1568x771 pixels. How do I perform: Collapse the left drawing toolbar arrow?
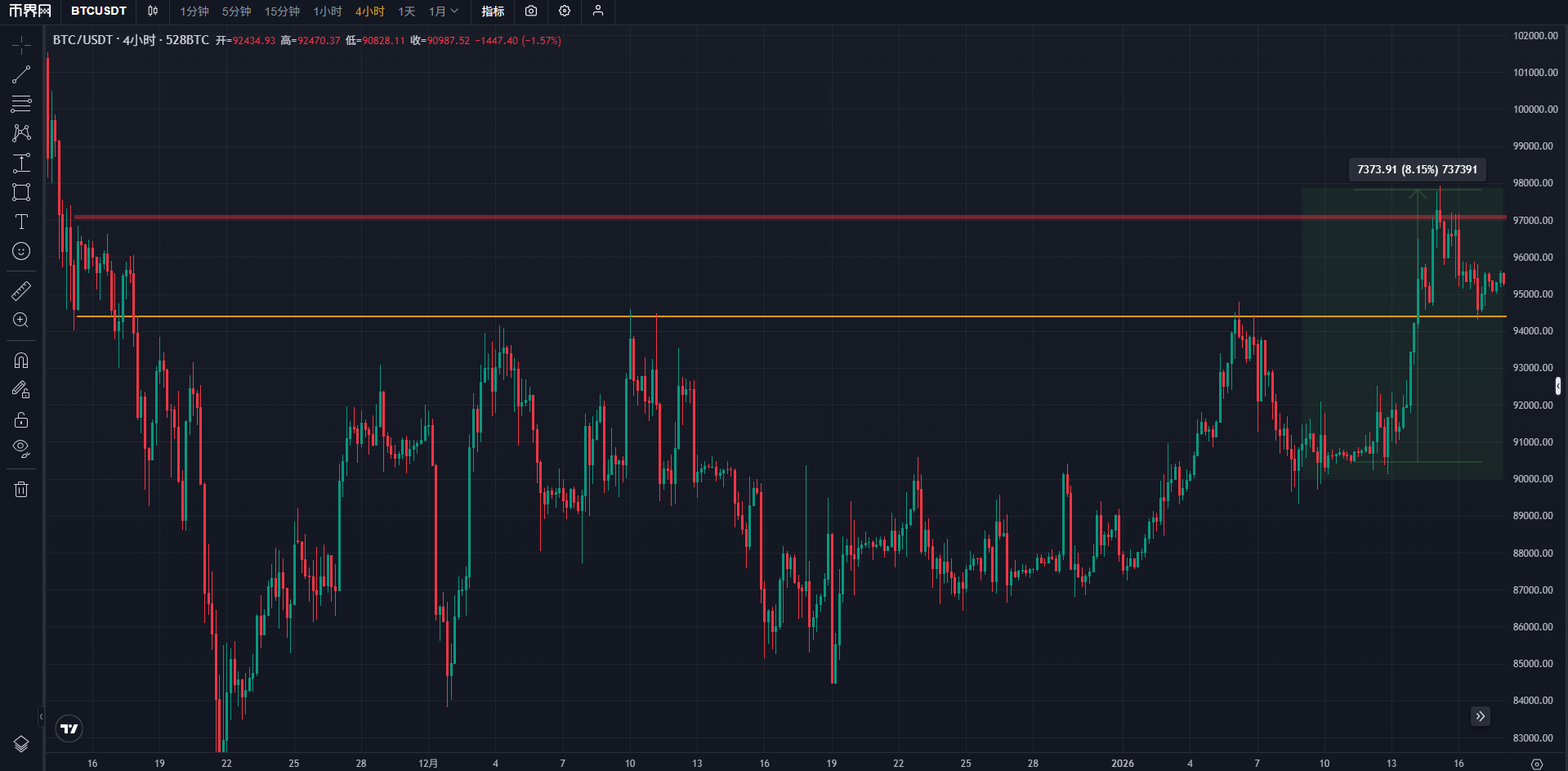[41, 717]
